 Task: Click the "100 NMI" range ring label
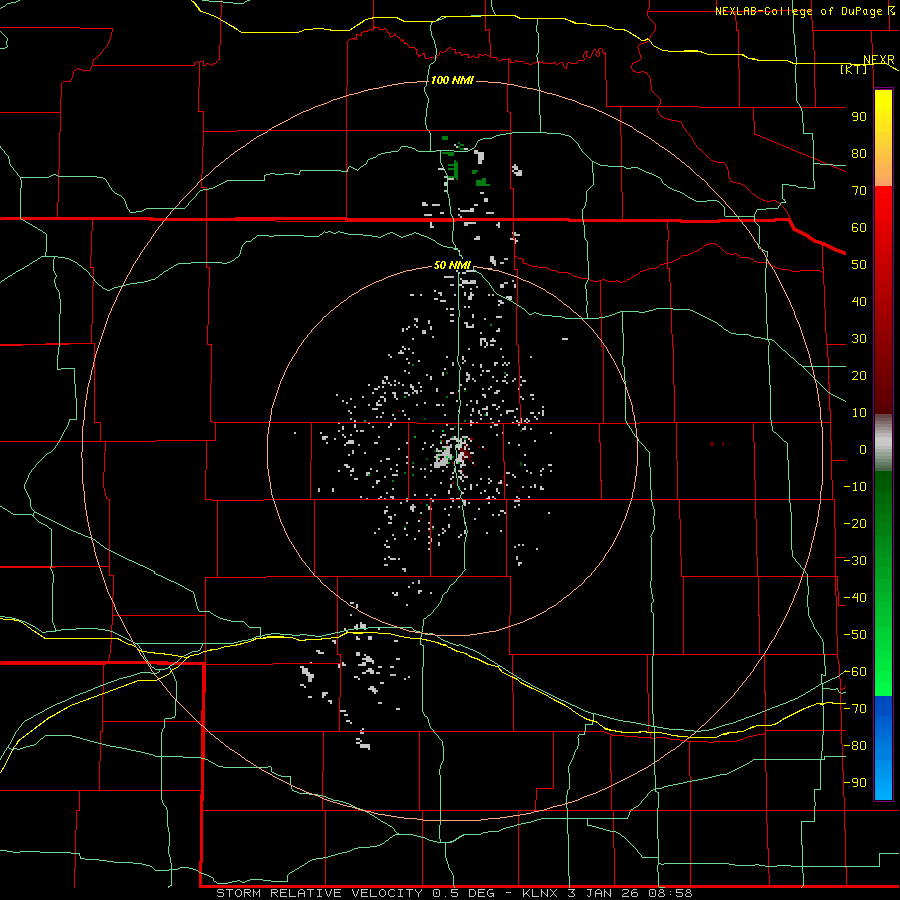[452, 80]
